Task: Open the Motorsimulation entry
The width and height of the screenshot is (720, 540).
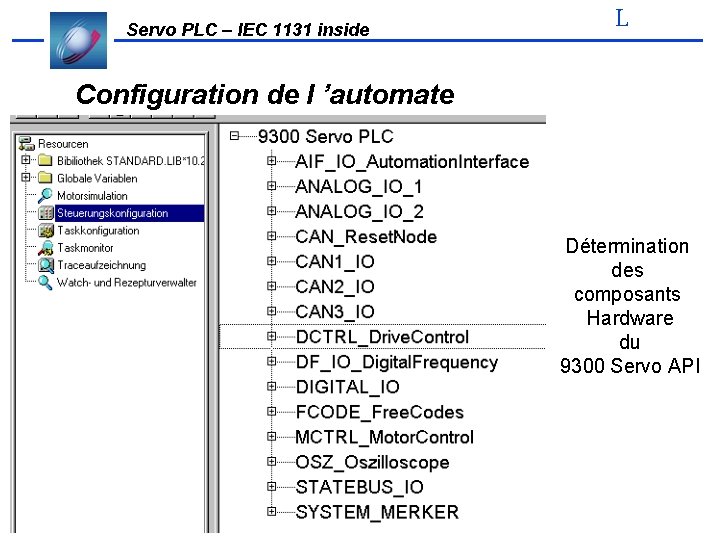Action: [92, 196]
